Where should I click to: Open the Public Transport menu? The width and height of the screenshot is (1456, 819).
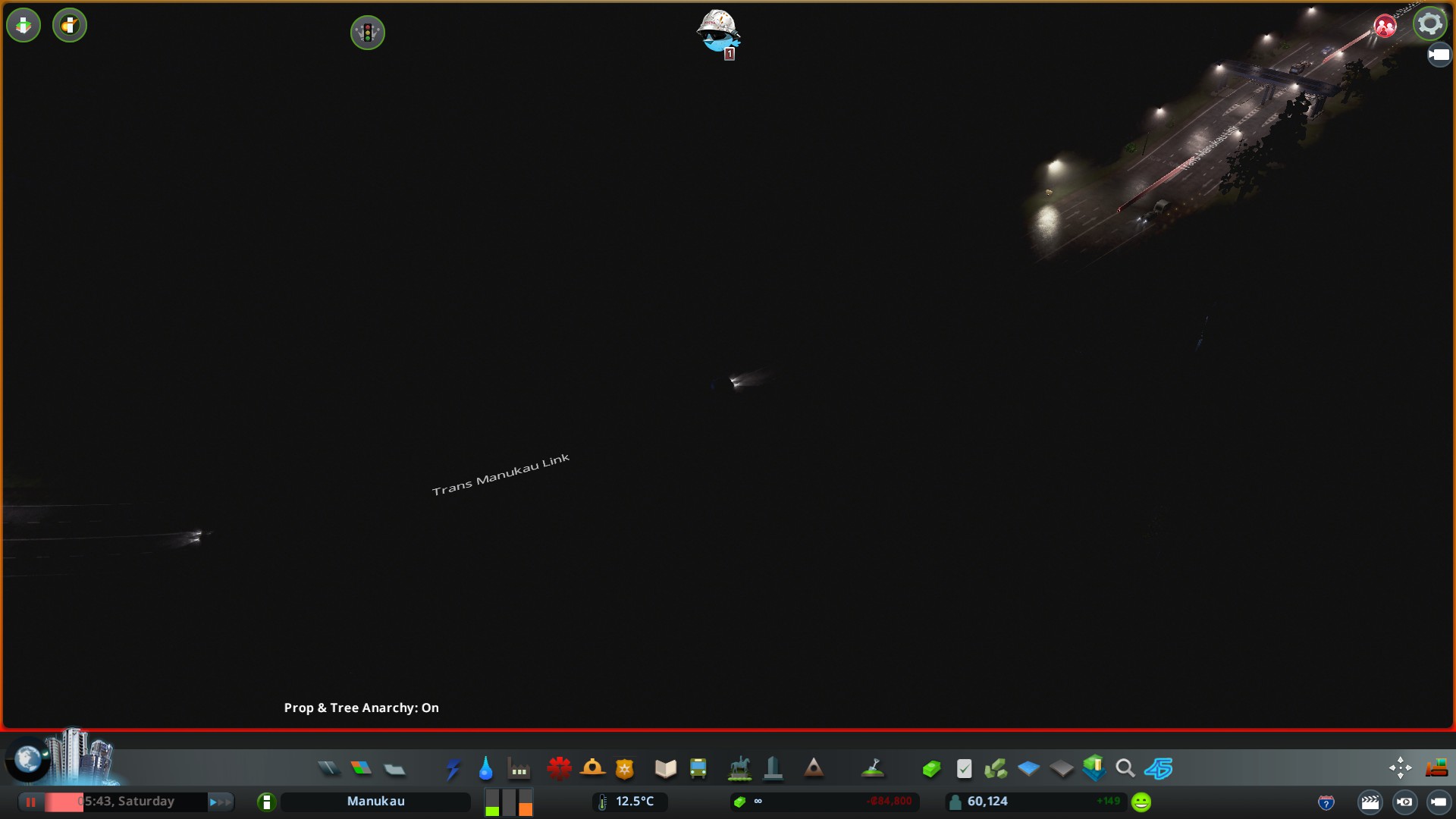pos(698,769)
